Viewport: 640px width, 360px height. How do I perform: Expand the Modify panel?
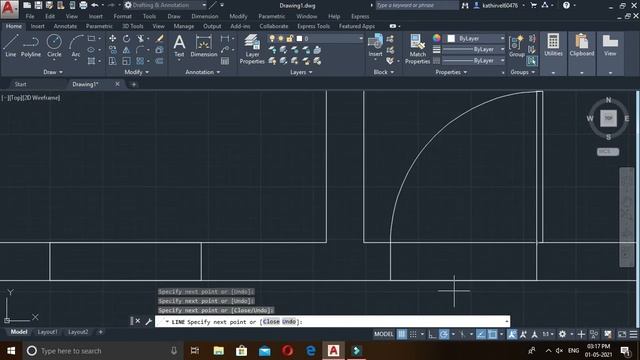click(136, 72)
